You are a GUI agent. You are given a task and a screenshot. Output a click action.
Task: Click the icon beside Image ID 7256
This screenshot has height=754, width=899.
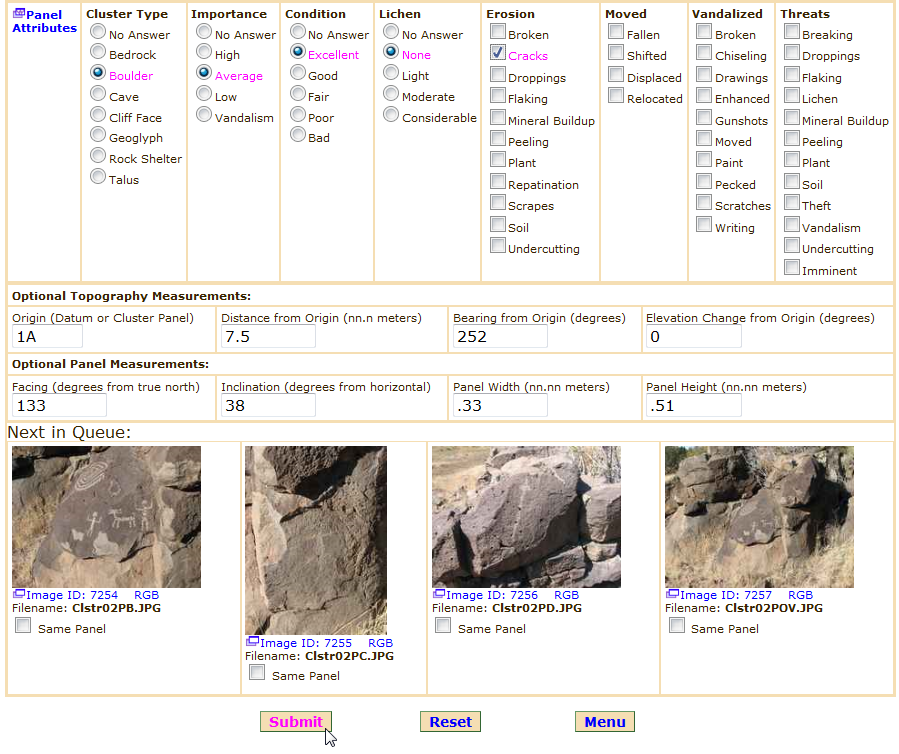point(439,595)
